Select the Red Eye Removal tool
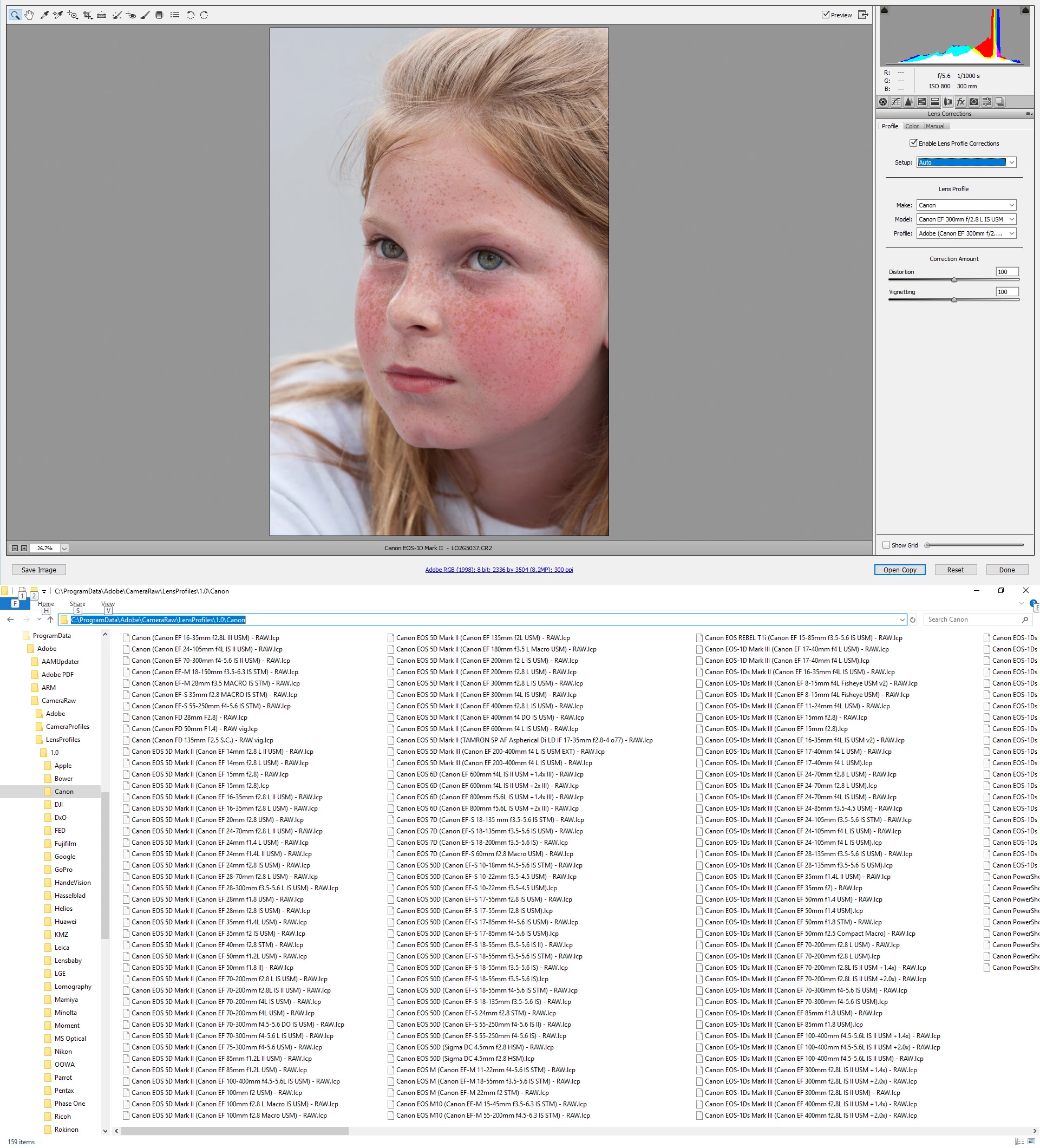This screenshot has width=1040, height=1148. point(131,15)
